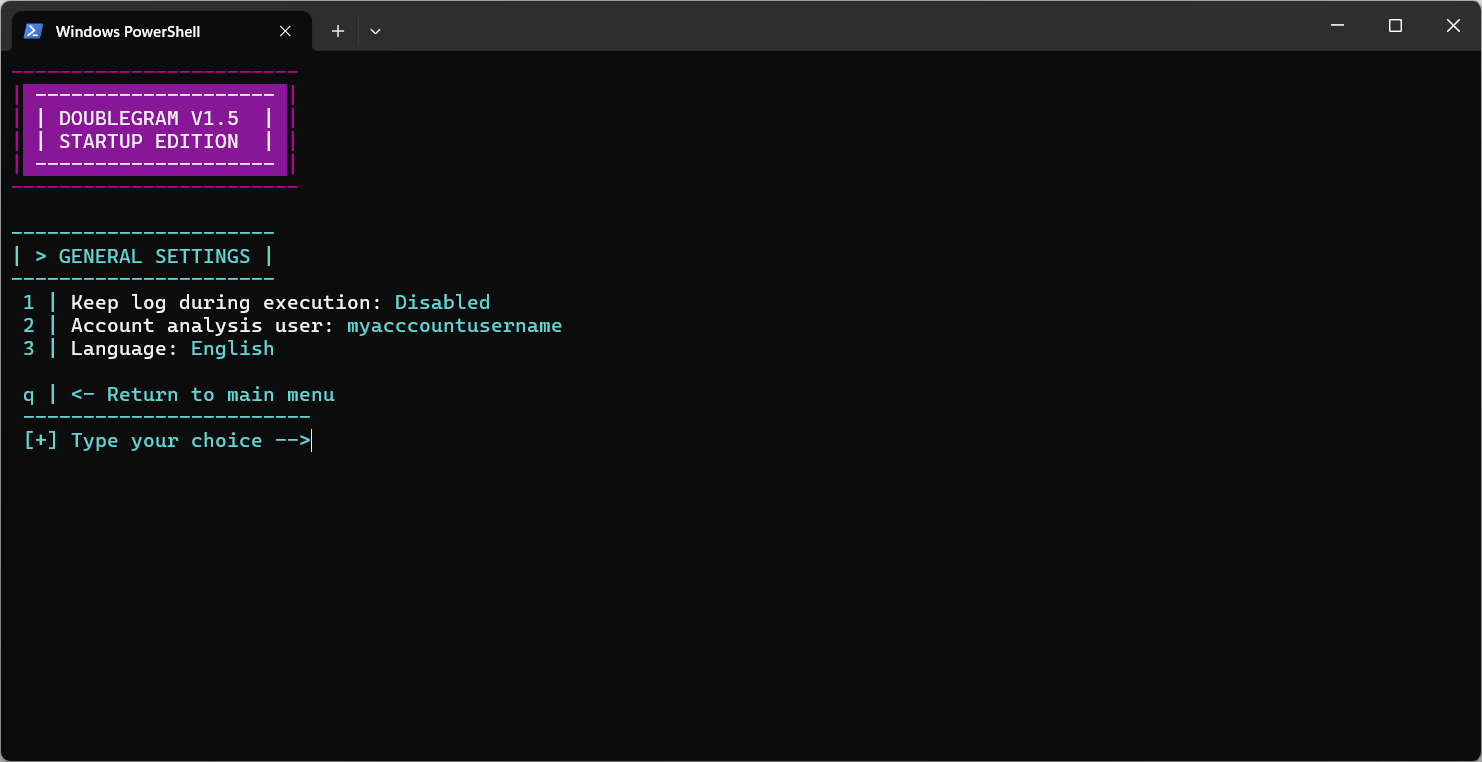
Task: Close the terminal window
Action: [1453, 26]
